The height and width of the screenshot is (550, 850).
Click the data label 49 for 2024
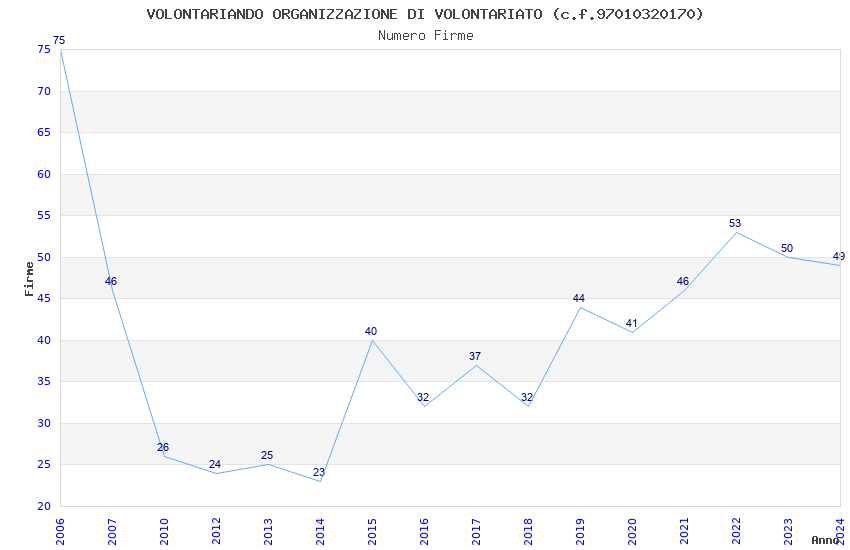pyautogui.click(x=839, y=257)
